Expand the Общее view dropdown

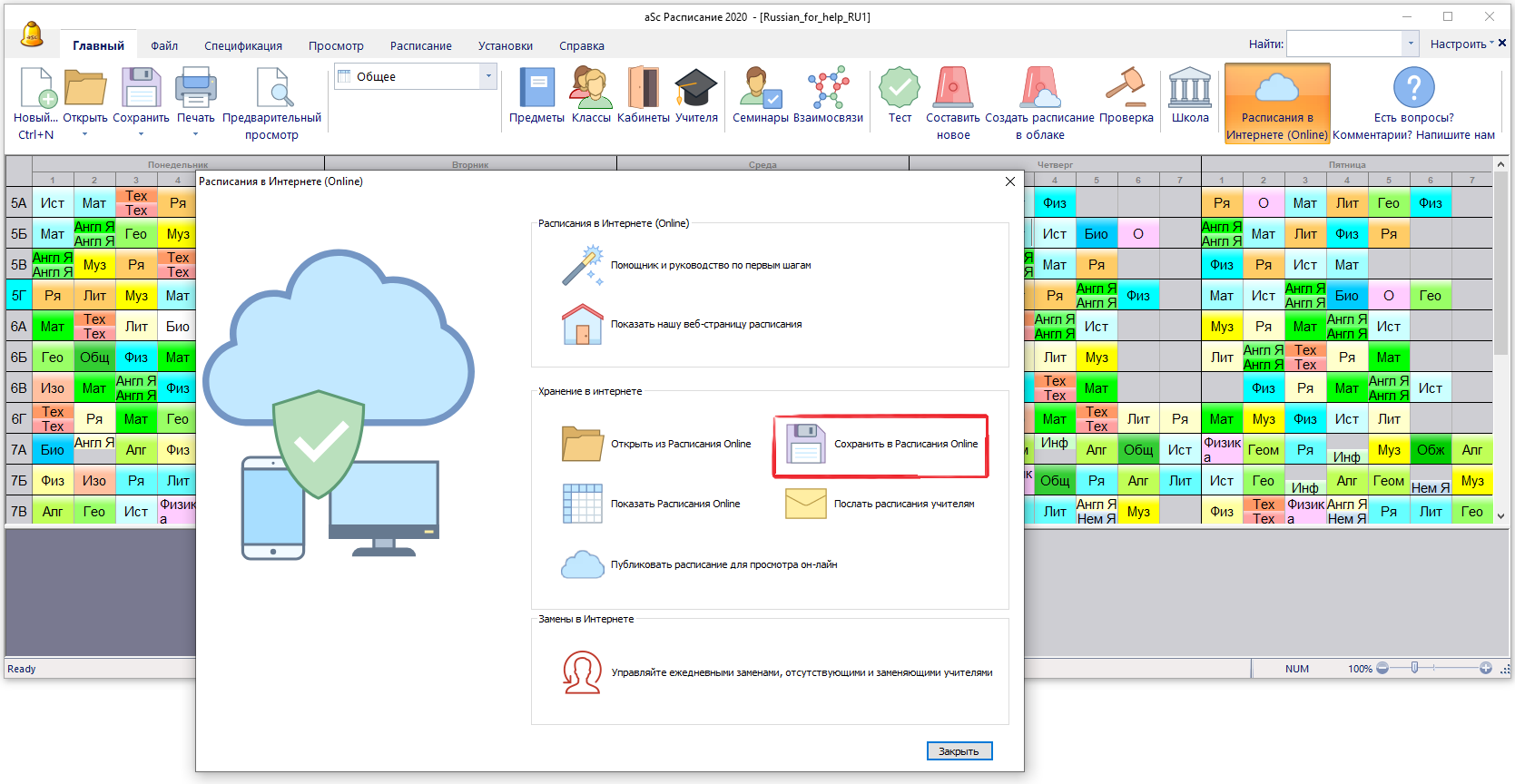pyautogui.click(x=488, y=76)
